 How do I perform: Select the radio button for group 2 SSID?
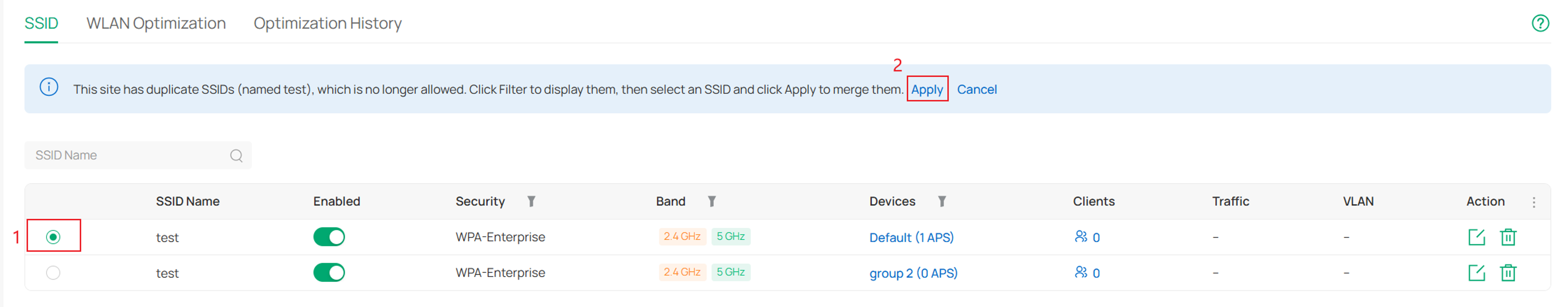(54, 273)
